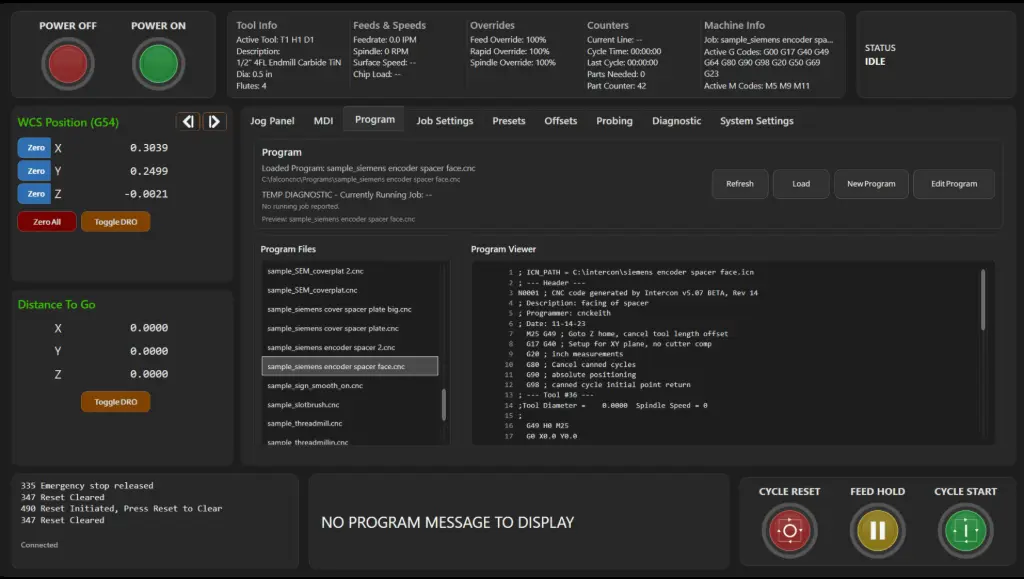This screenshot has width=1024, height=579.
Task: Zero the Y axis position
Action: coord(34,171)
